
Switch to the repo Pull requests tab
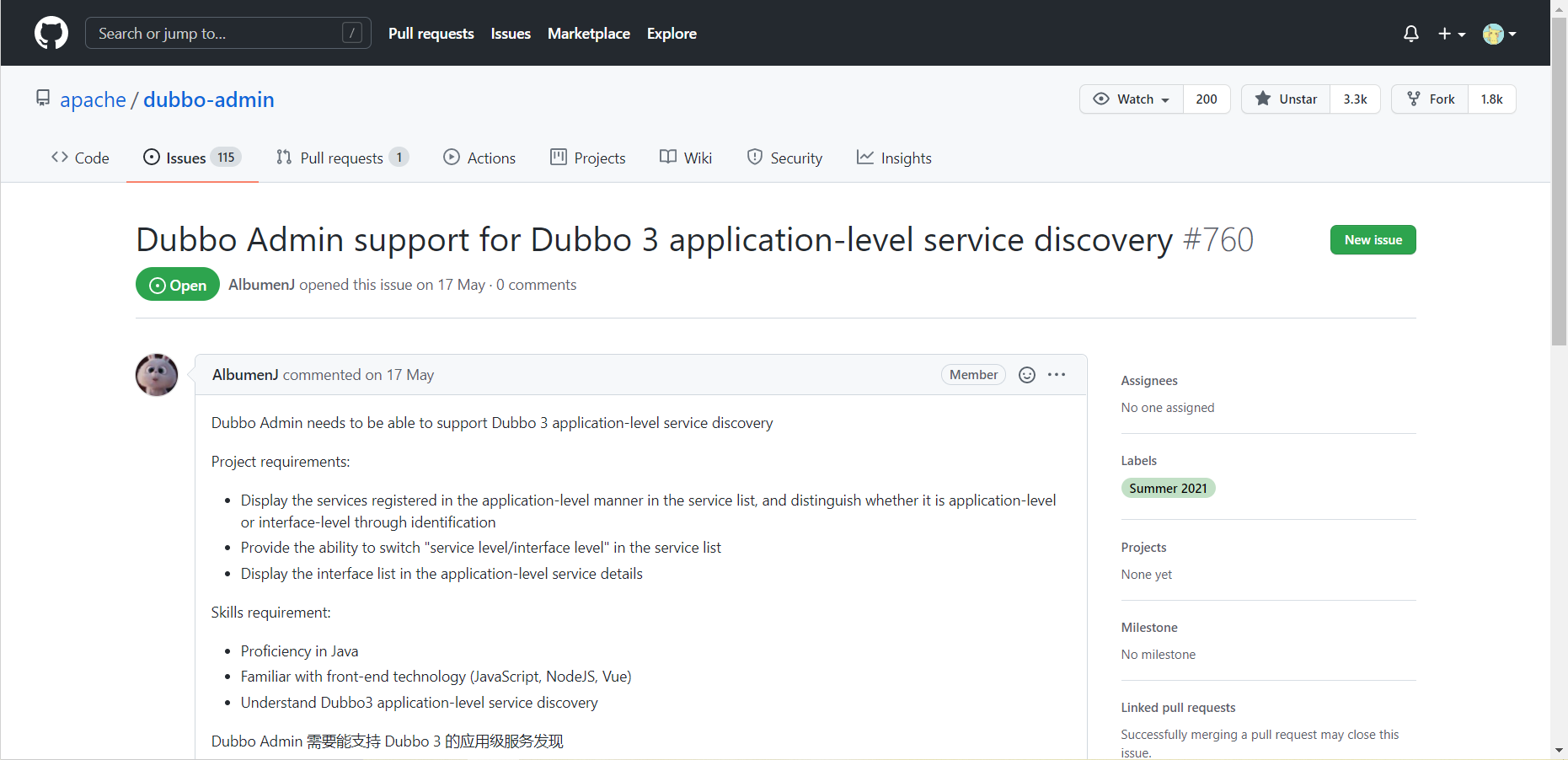pyautogui.click(x=342, y=158)
